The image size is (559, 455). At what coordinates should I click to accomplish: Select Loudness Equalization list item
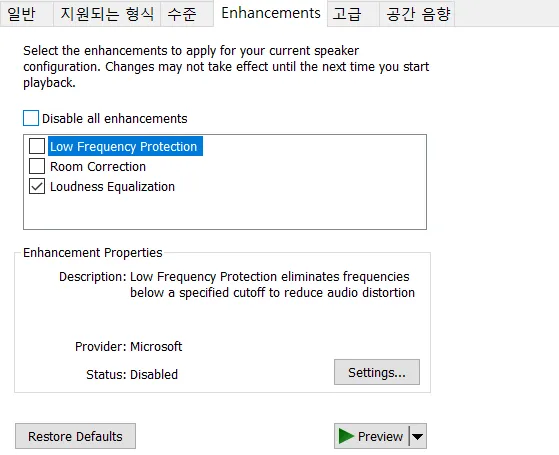[x=112, y=186]
